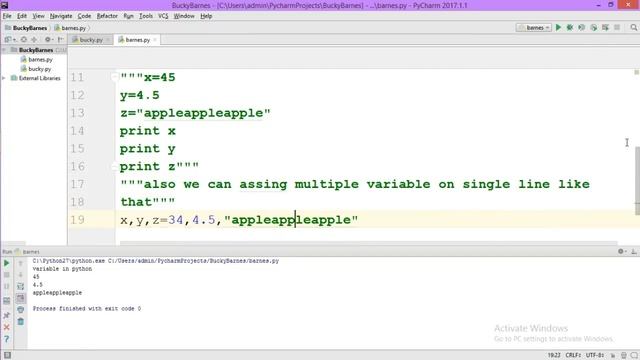The width and height of the screenshot is (640, 360).
Task: Open the Help menu
Action: click(206, 16)
